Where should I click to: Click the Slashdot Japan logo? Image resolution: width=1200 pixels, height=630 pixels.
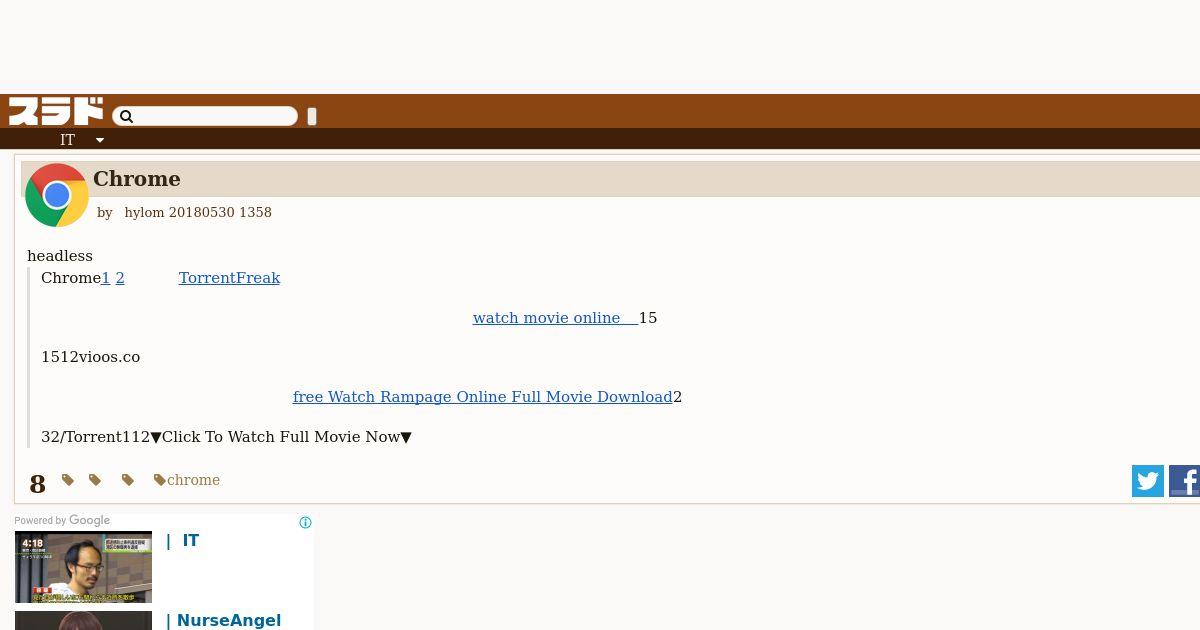(56, 111)
